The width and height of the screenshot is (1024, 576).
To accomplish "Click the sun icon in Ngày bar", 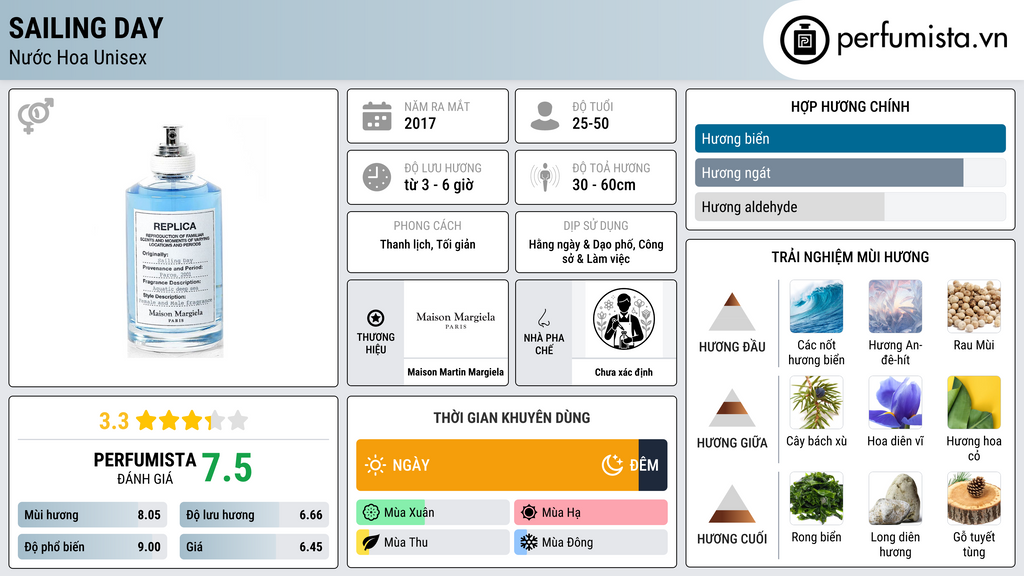I will pyautogui.click(x=375, y=465).
